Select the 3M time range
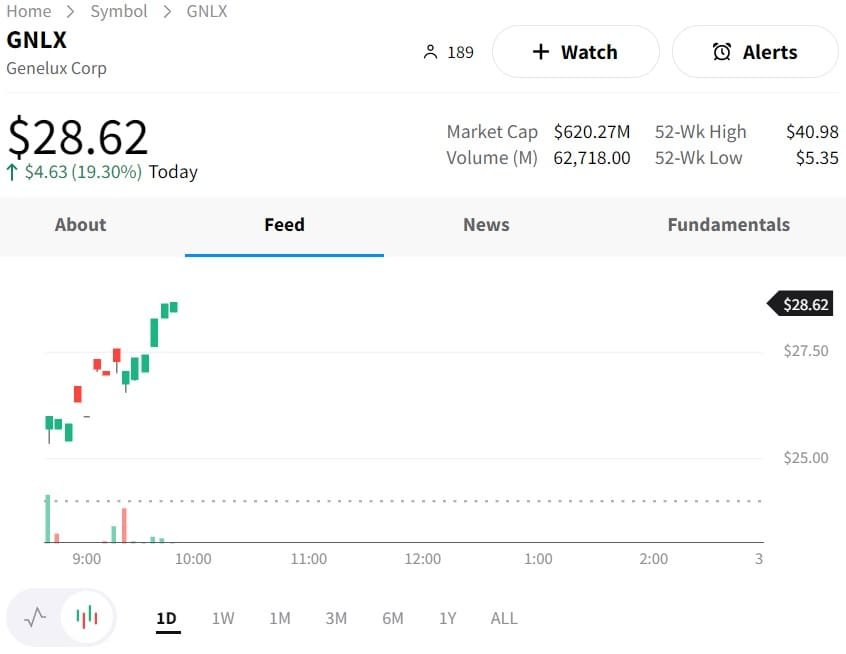846x654 pixels. coord(336,618)
